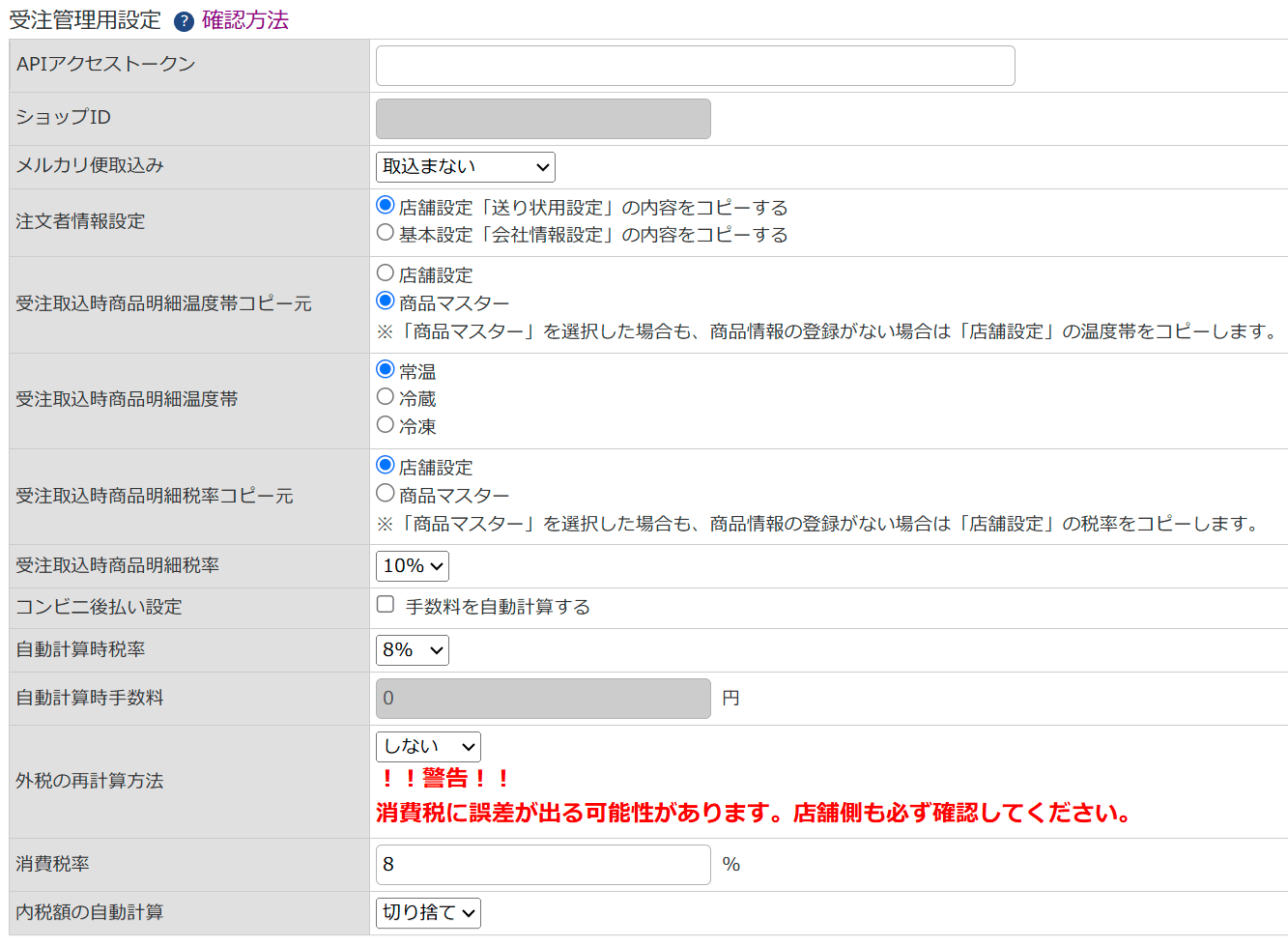Open the 外税の再計算方法 dropdown
Image resolution: width=1288 pixels, height=946 pixels.
(x=428, y=746)
